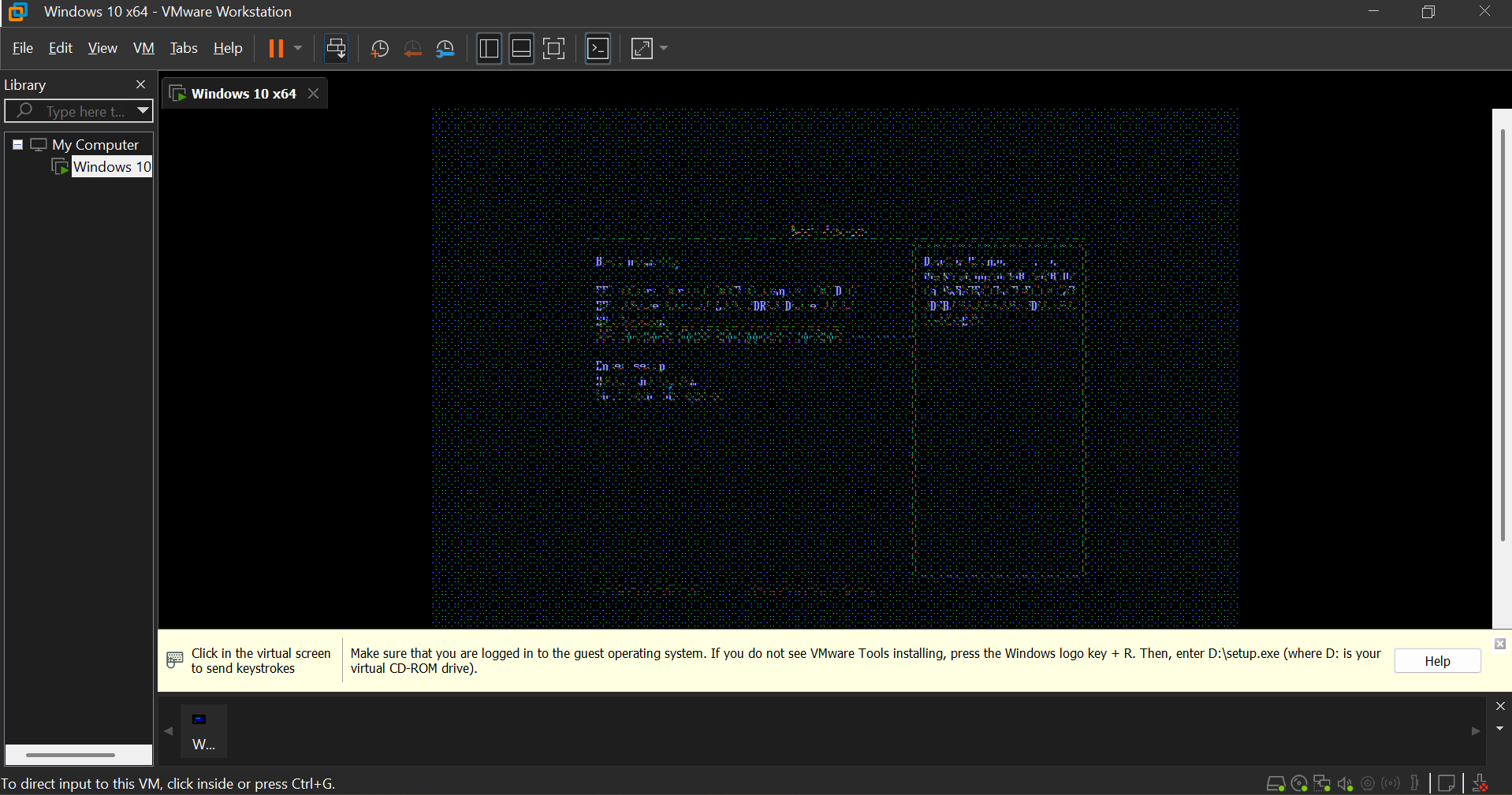Click the webcam device status icon
The height and width of the screenshot is (795, 1512).
[1369, 784]
